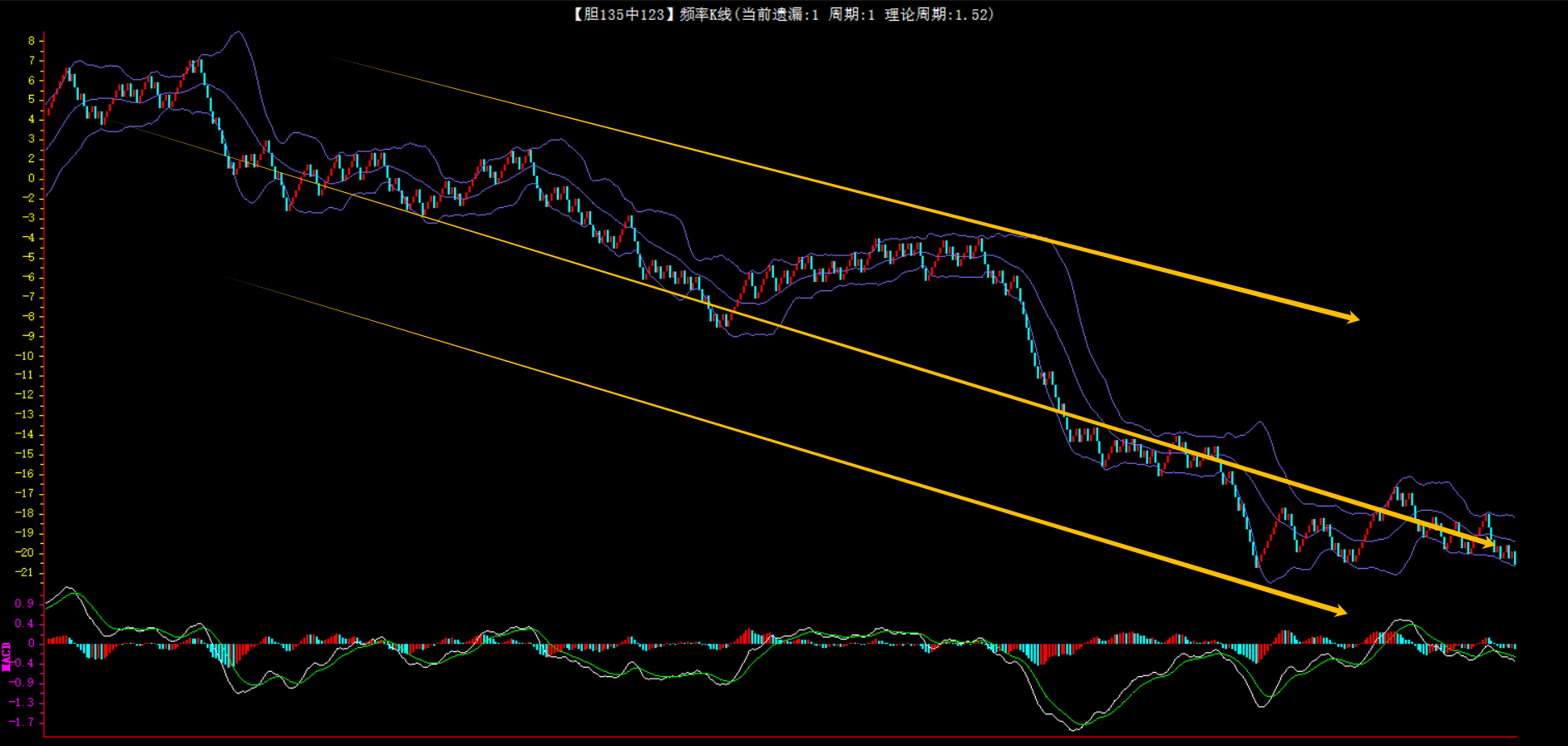Click the -0.4 label on MACD axis
Screen dimensions: 1568x746
tap(24, 663)
